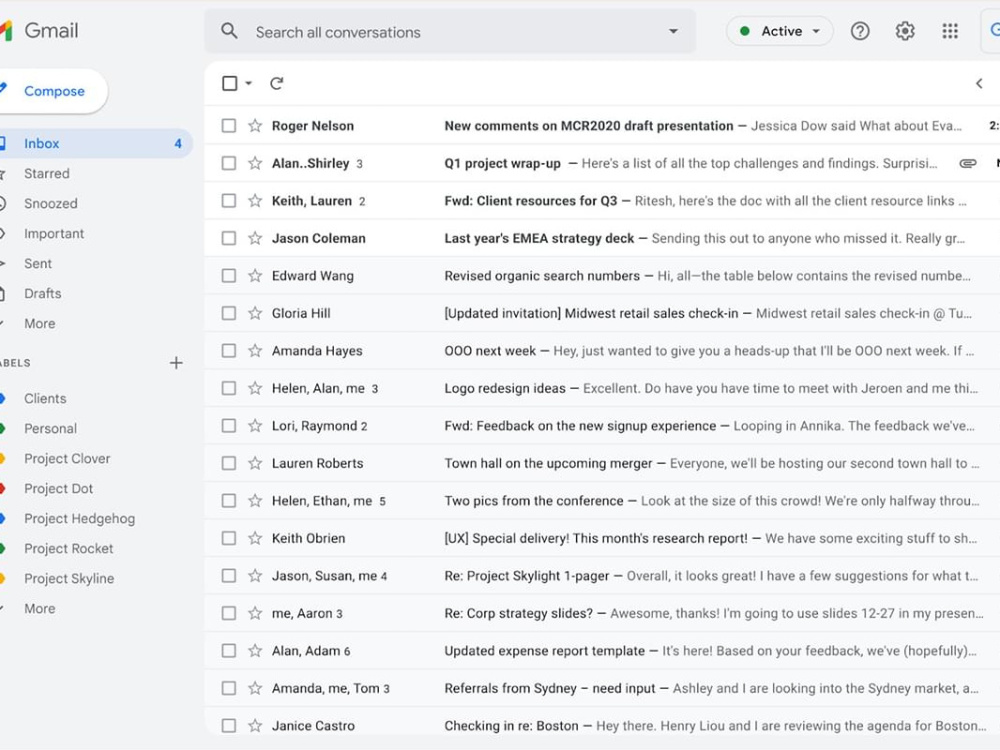Check the box for the Alan..Shirley email
Screen dimensions: 1000x750
tap(228, 163)
